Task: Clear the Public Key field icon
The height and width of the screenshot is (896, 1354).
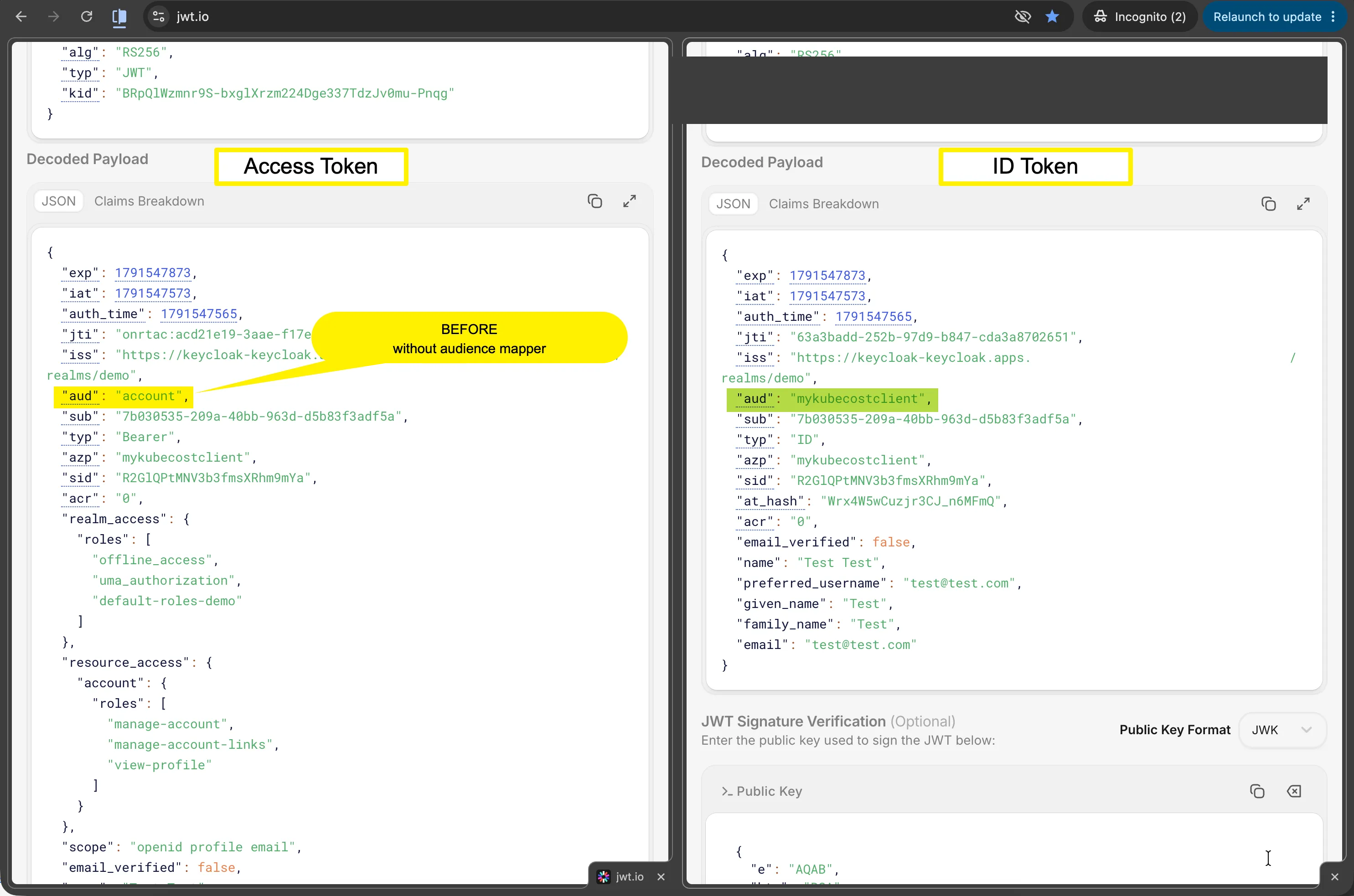Action: point(1294,792)
